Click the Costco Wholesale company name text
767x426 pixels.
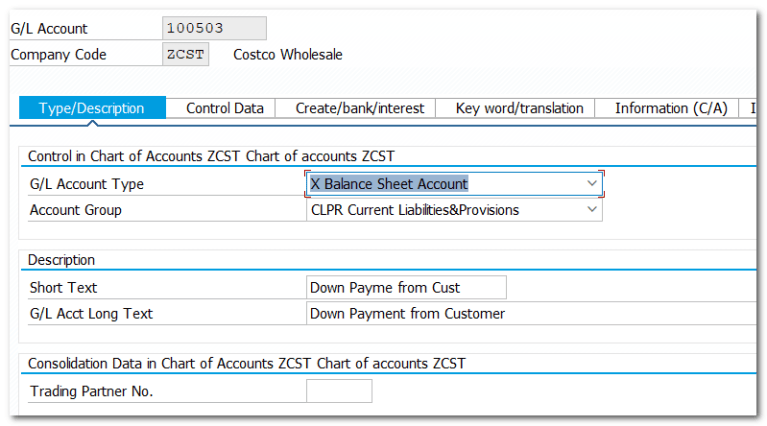point(287,55)
